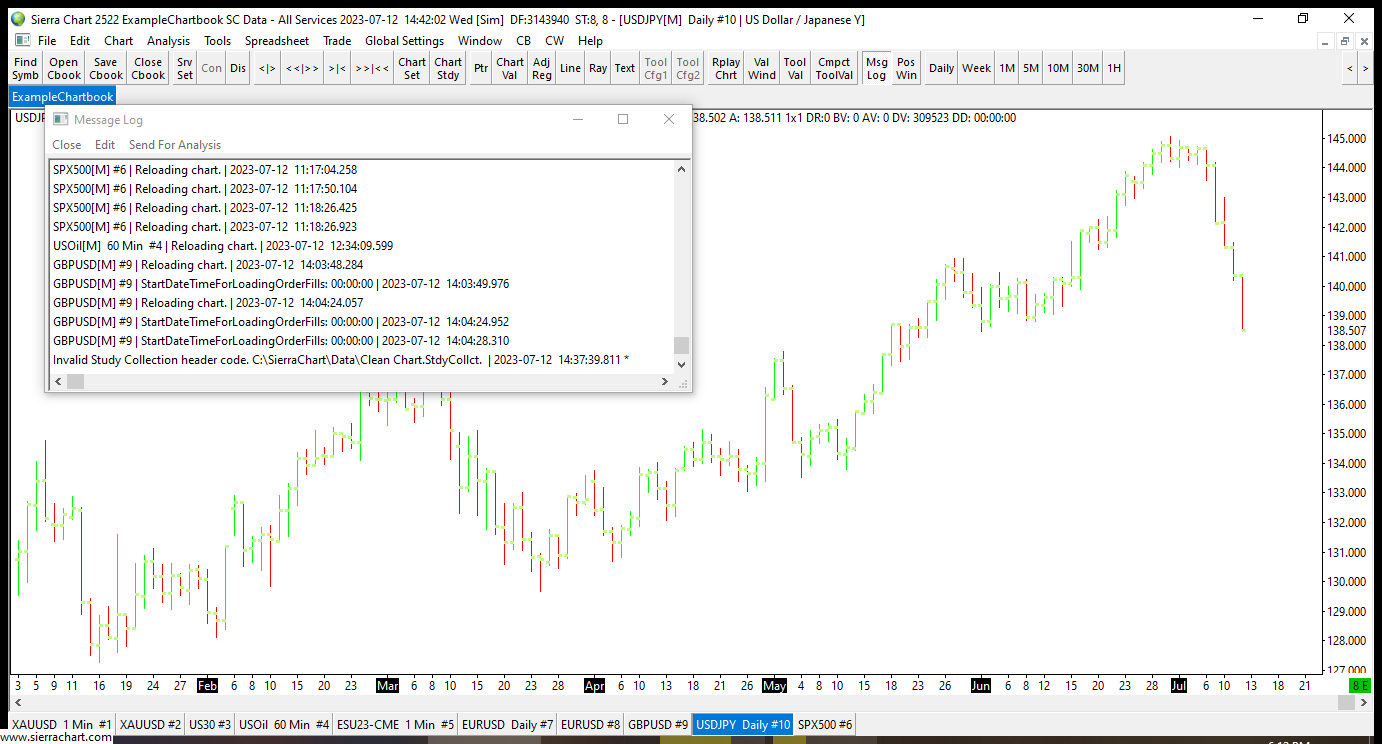The width and height of the screenshot is (1382, 744).
Task: Close the chartbook via Close Cbook
Action: click(148, 68)
